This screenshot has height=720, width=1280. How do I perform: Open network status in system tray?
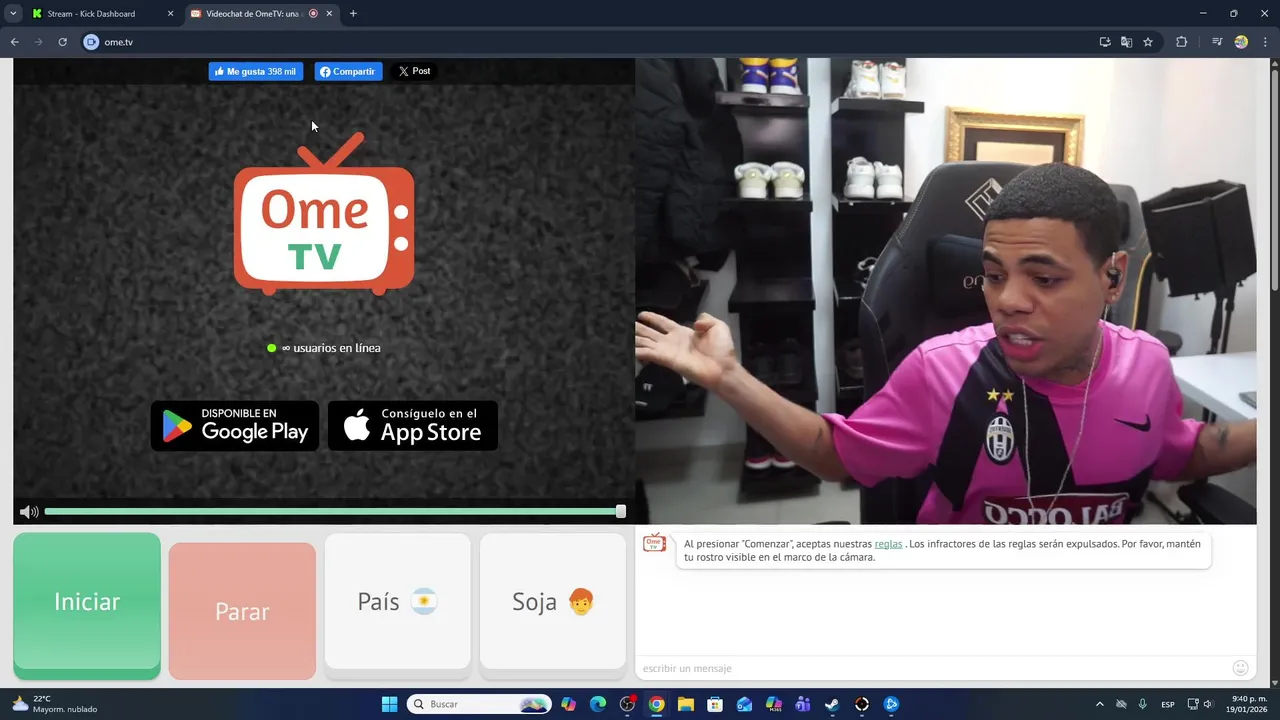pyautogui.click(x=1193, y=704)
